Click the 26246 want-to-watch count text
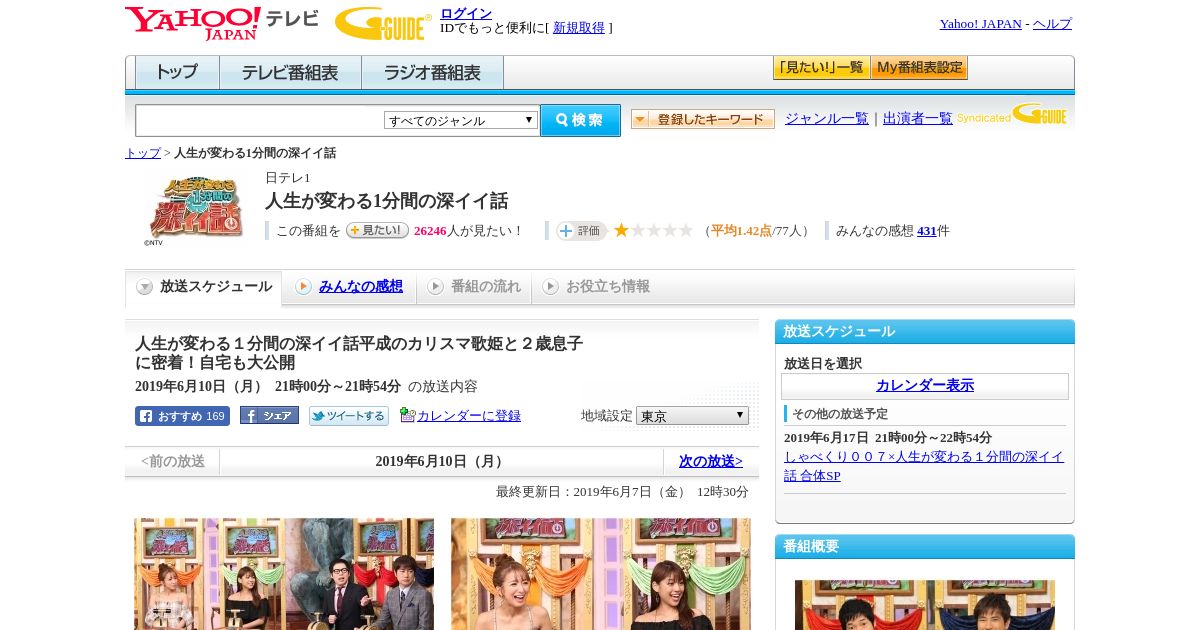The width and height of the screenshot is (1200, 630). click(430, 231)
